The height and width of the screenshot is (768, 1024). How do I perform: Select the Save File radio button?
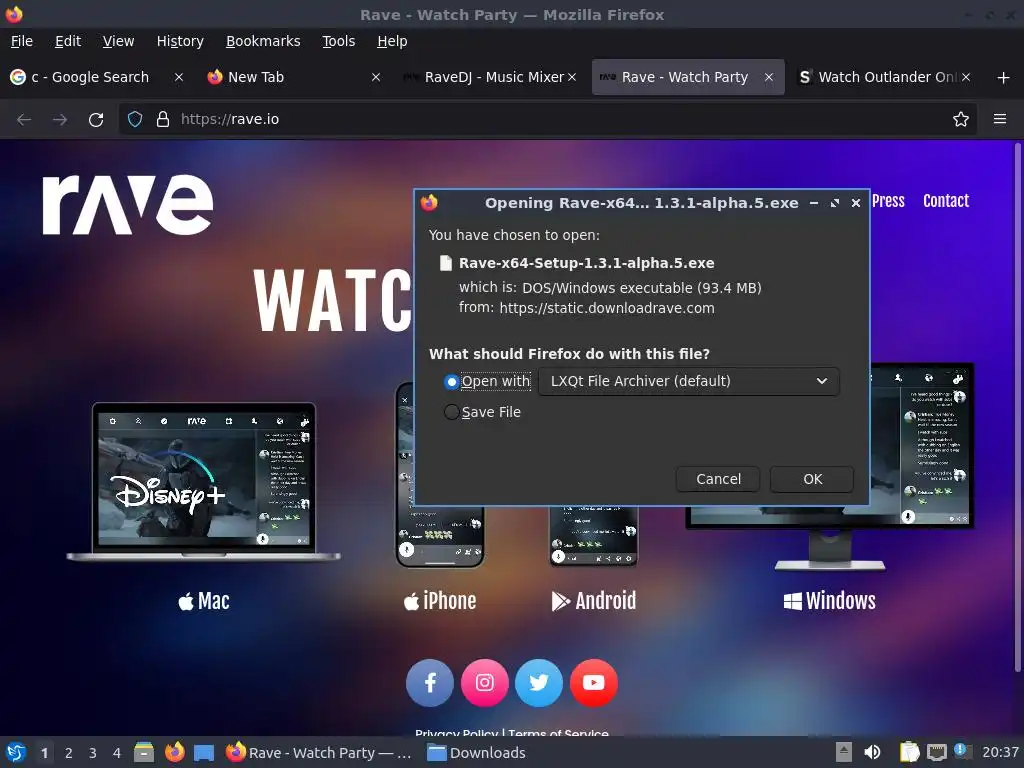pos(451,412)
